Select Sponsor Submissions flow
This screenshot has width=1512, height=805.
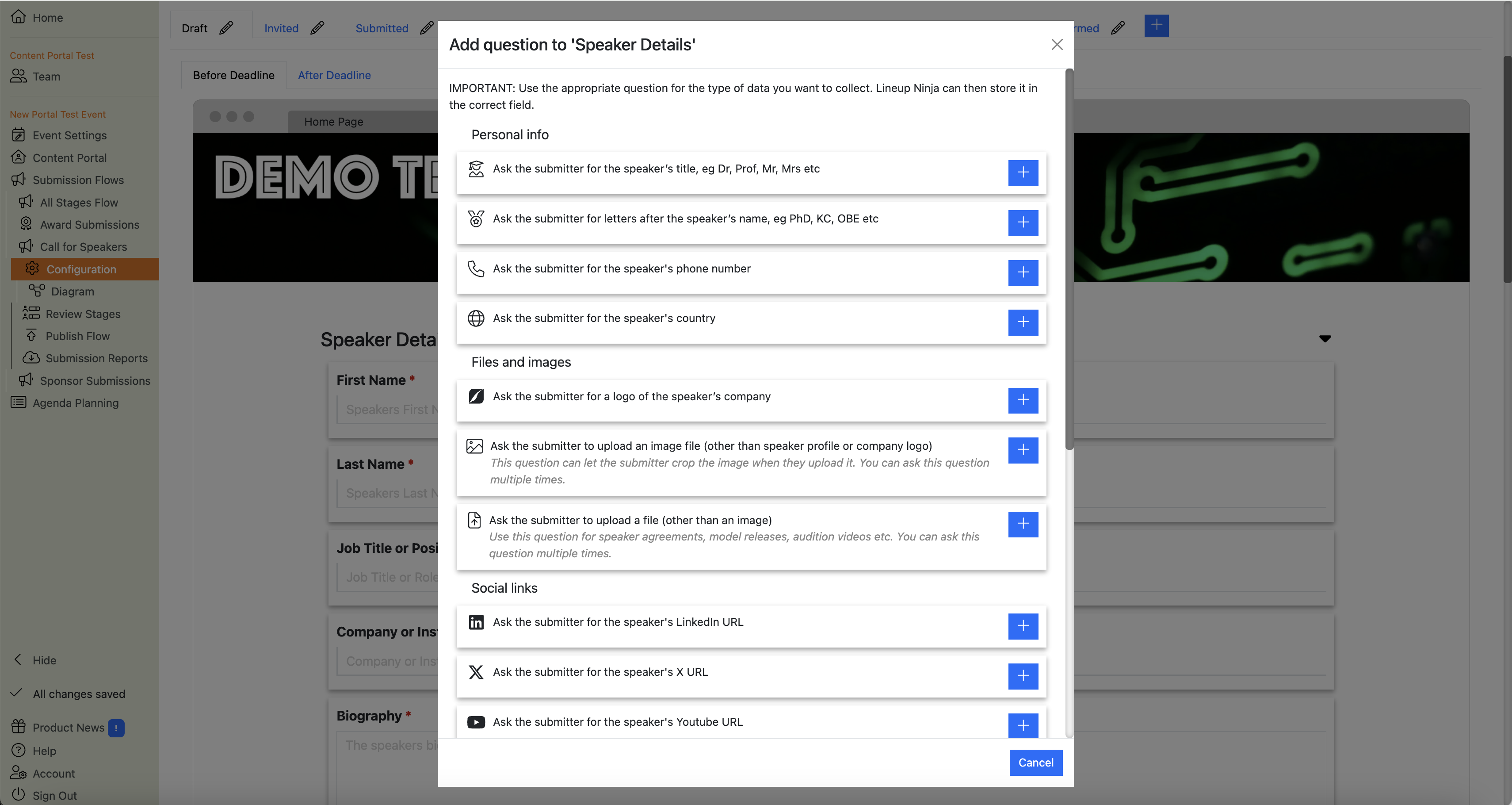84,380
